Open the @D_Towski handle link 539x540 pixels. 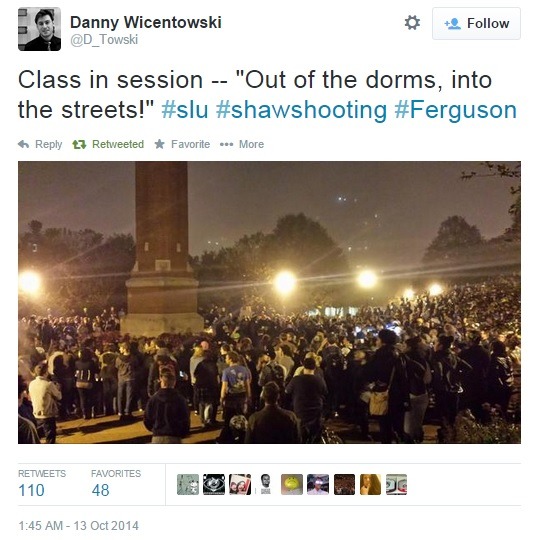click(x=104, y=40)
